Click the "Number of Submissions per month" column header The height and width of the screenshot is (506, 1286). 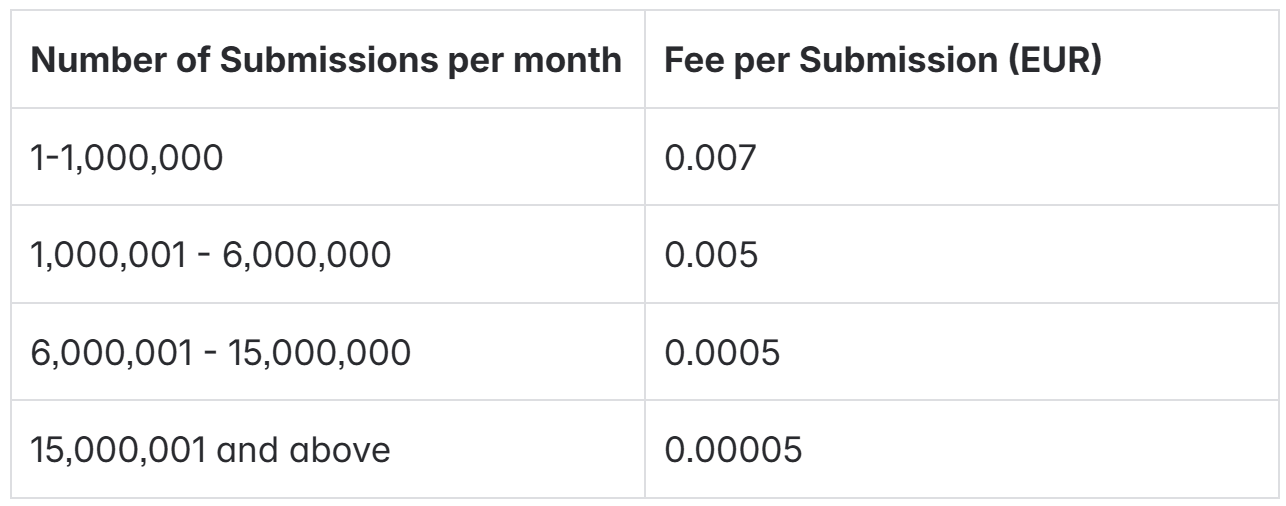(326, 60)
